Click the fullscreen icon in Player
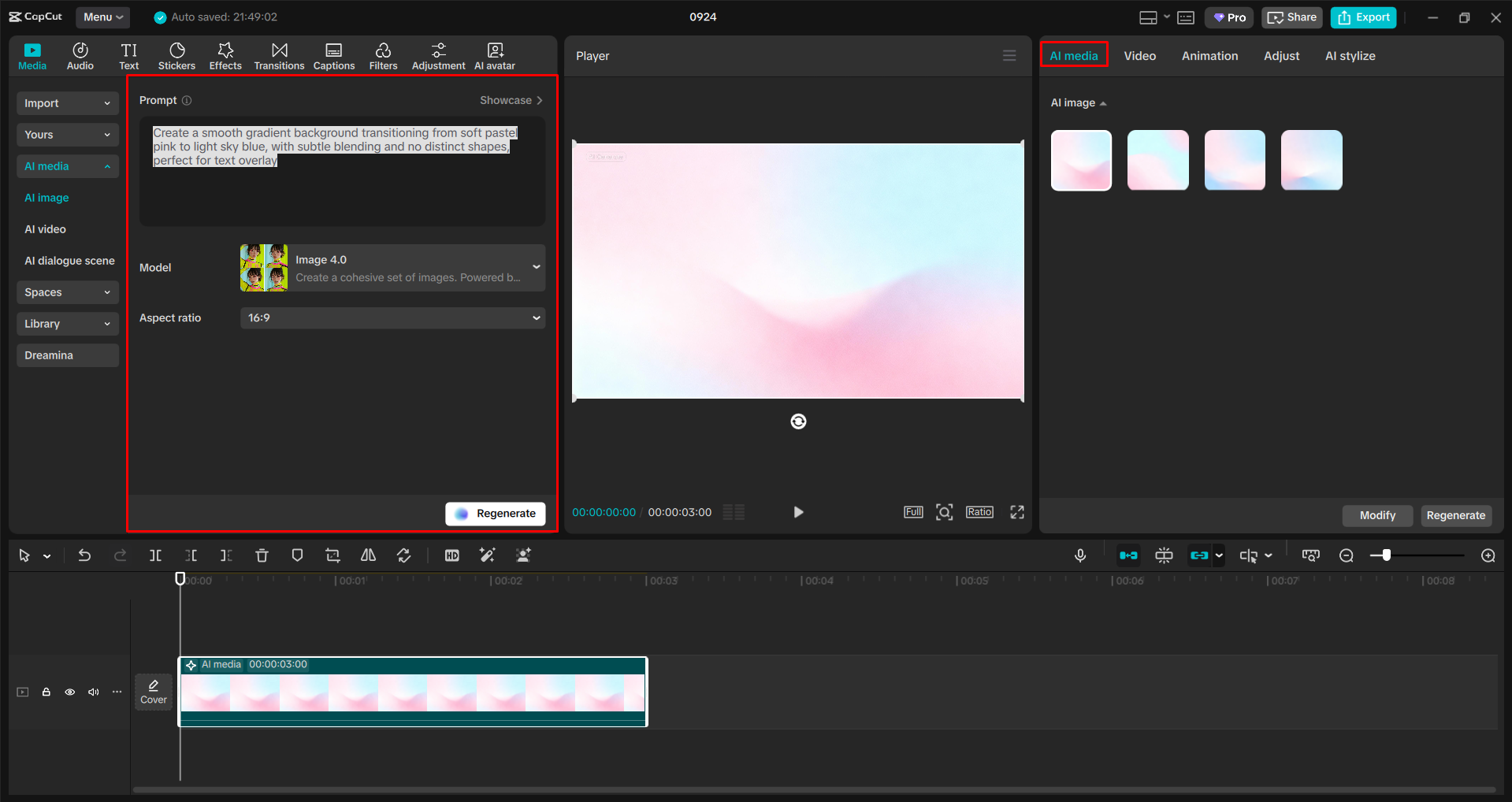This screenshot has height=802, width=1512. pos(1017,512)
